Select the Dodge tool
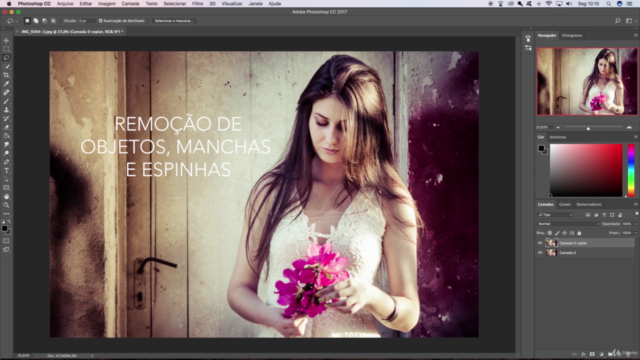Viewport: 640px width, 360px height. pyautogui.click(x=6, y=153)
